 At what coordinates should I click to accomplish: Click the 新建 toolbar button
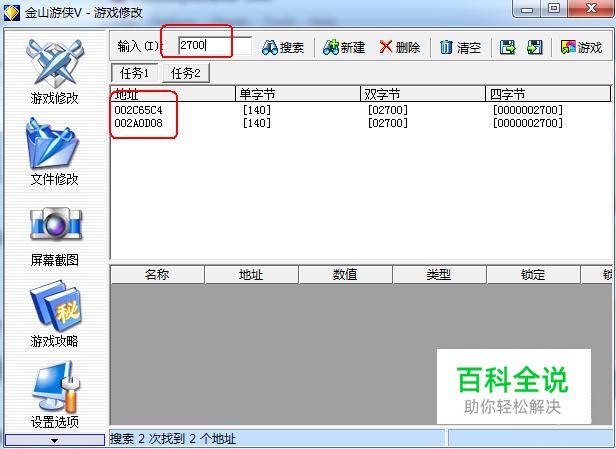[x=344, y=47]
